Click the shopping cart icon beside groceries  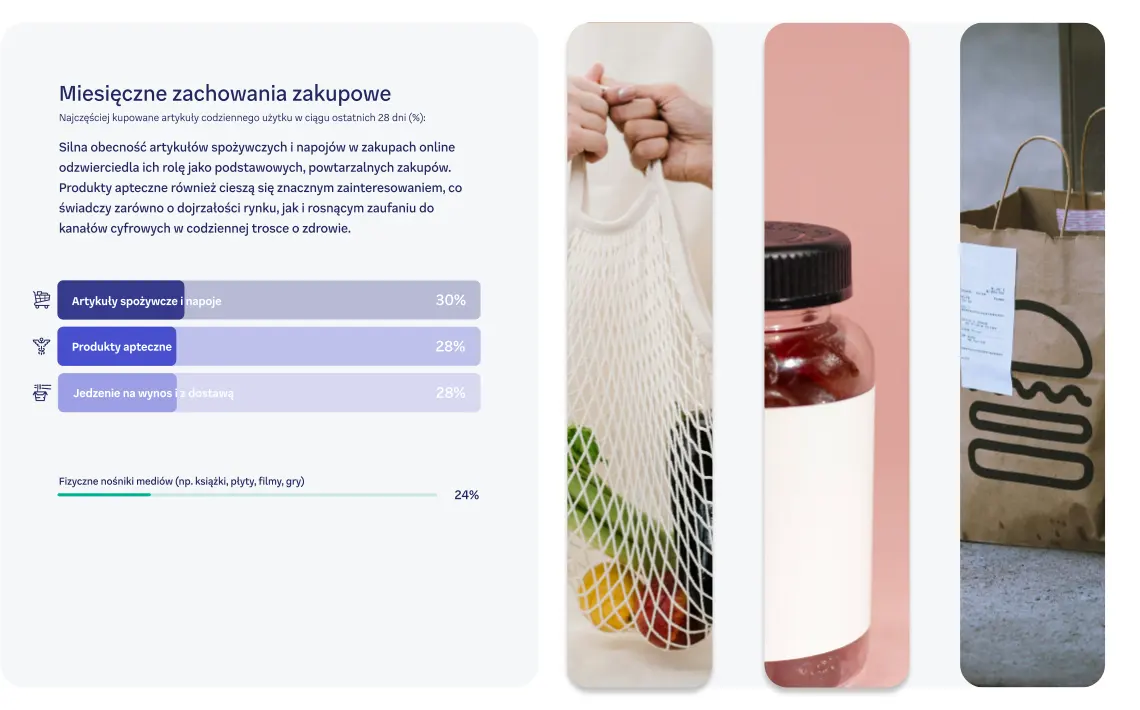(x=41, y=299)
